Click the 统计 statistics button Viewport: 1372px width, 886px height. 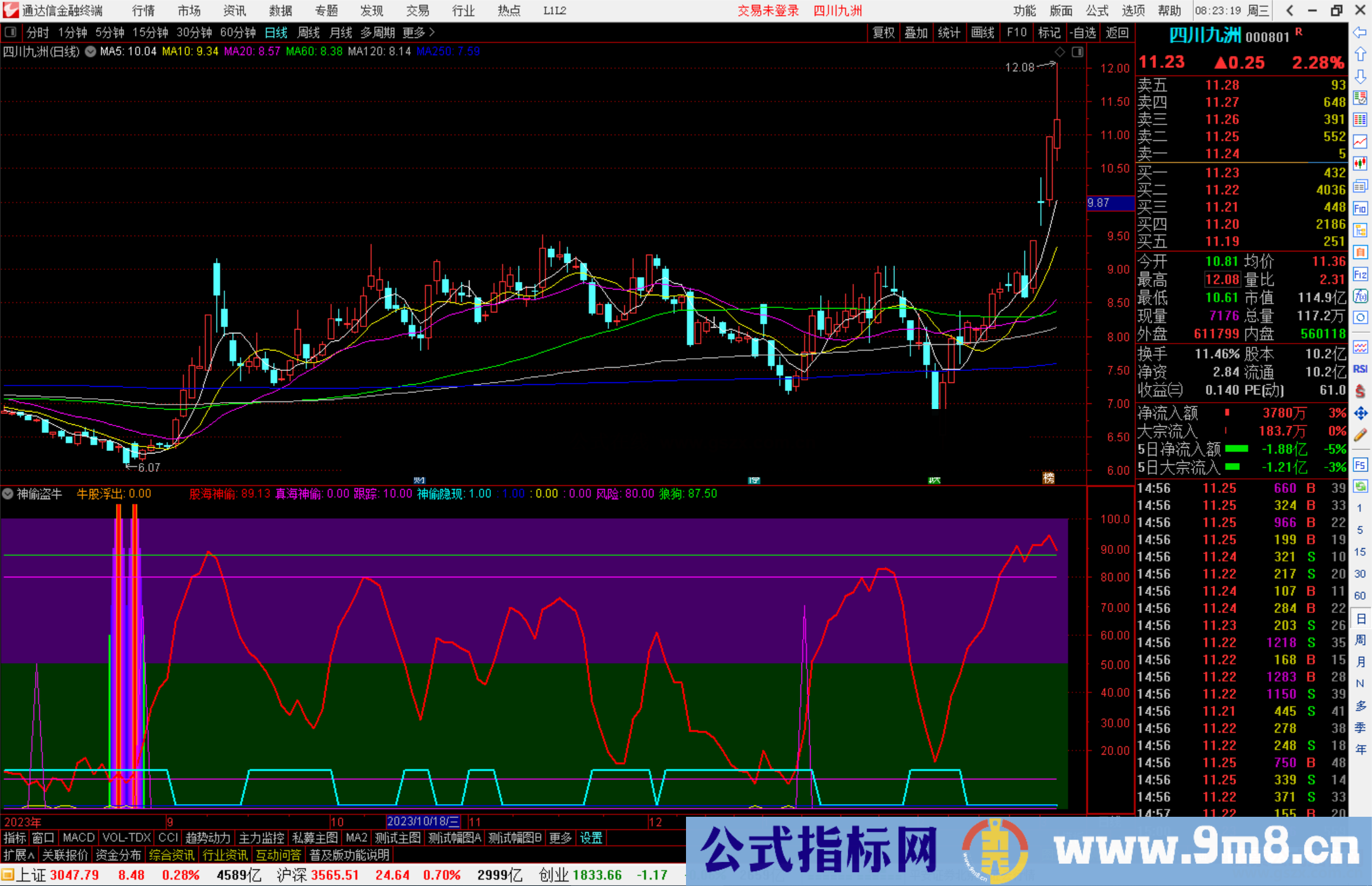pos(949,32)
